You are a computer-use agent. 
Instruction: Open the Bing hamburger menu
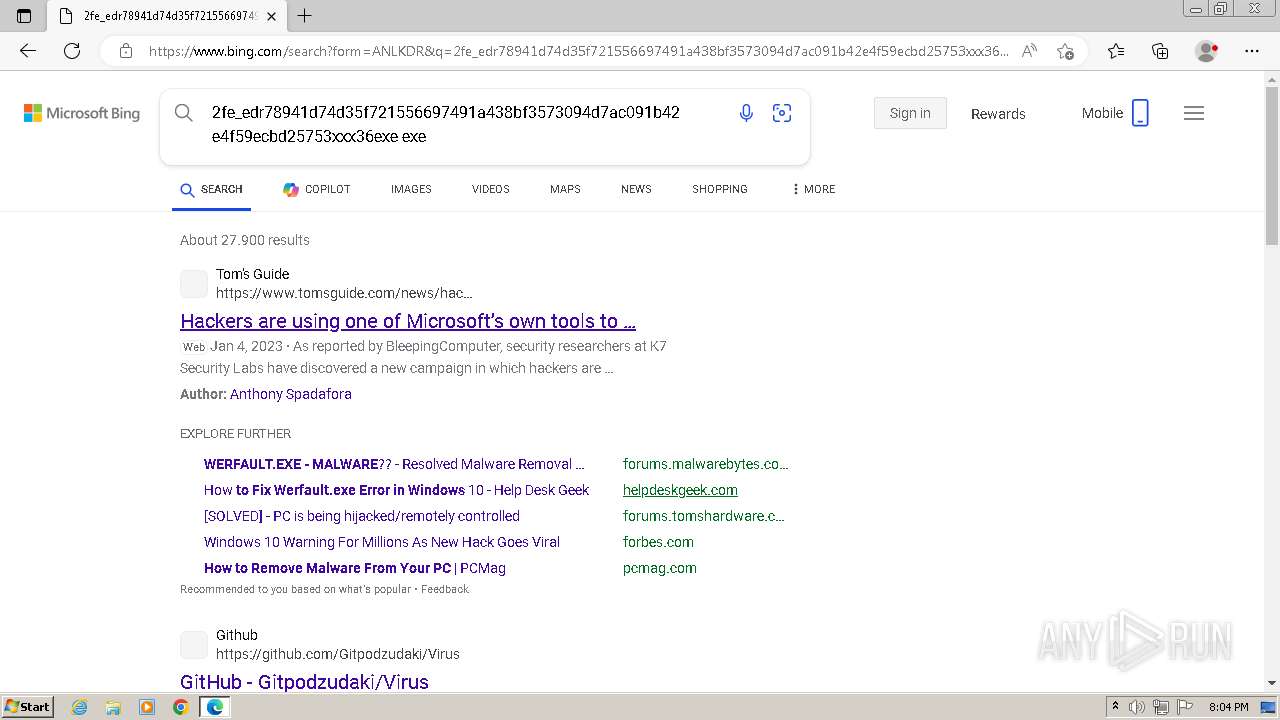1194,113
